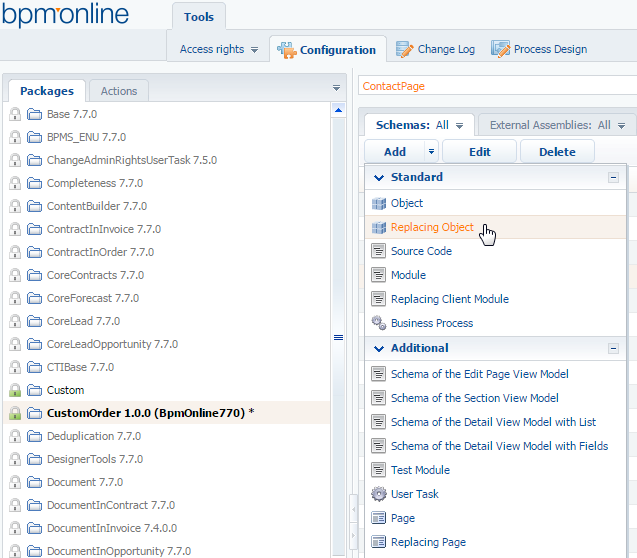Click folder icon of CTIBase 7.7.0
The width and height of the screenshot is (637, 558).
click(35, 367)
